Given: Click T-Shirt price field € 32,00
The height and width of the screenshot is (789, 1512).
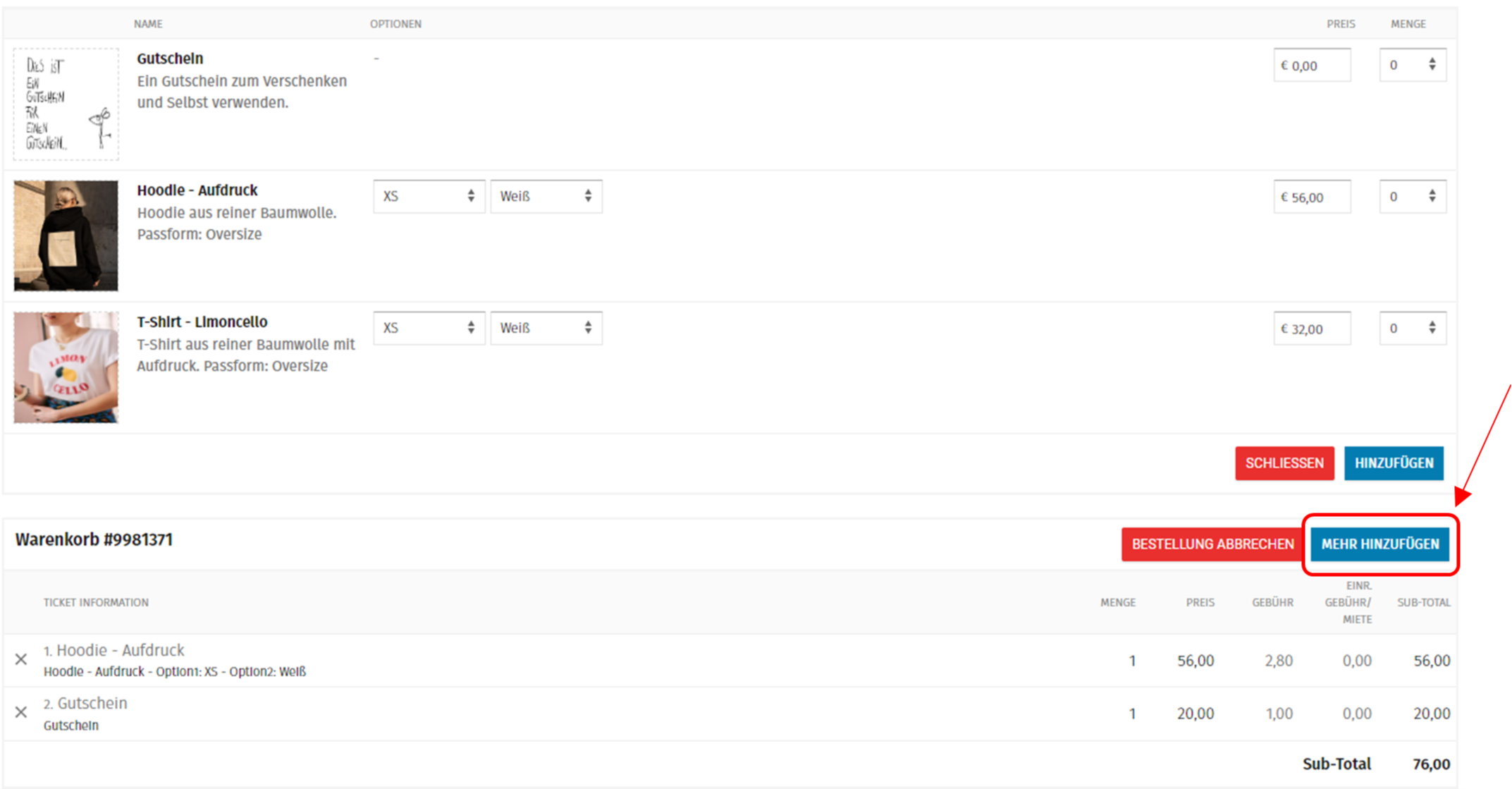Looking at the screenshot, I should tap(1312, 329).
